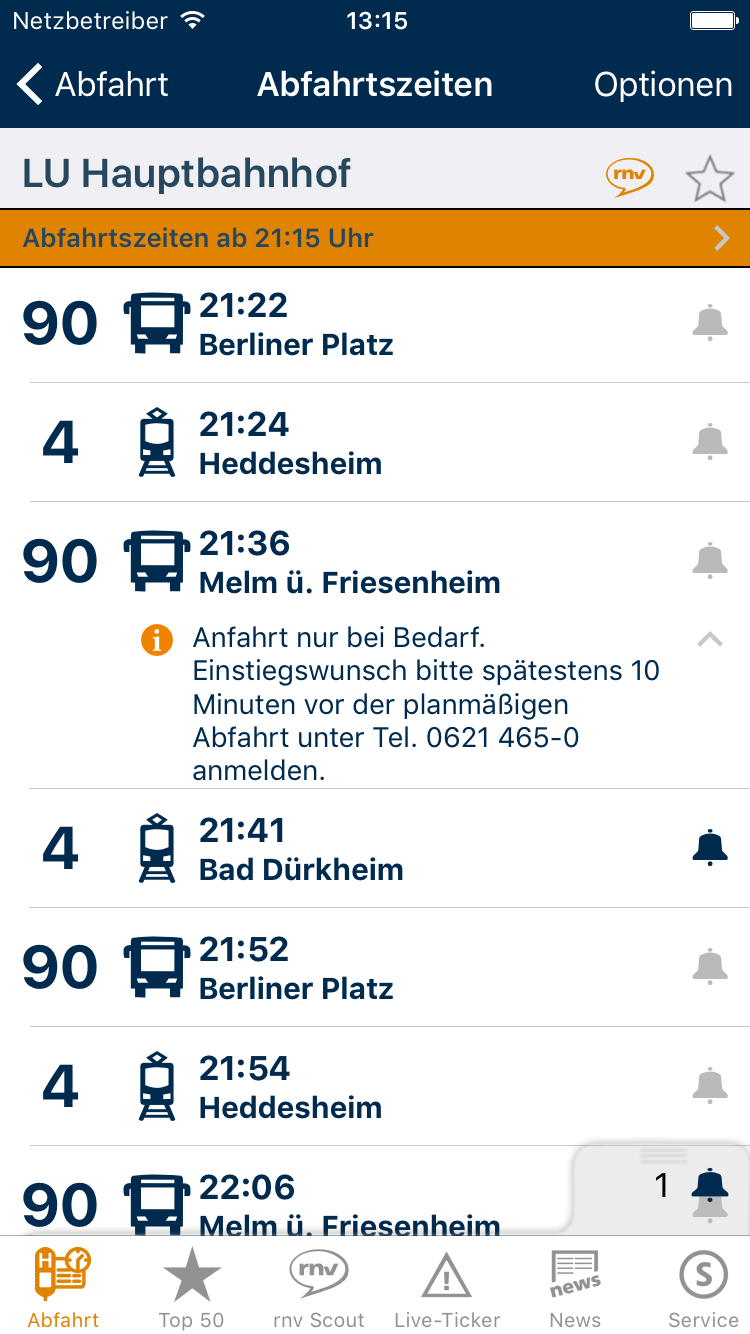Open the Live-Ticker tab
Screen dimensions: 750x1334
tap(447, 1288)
